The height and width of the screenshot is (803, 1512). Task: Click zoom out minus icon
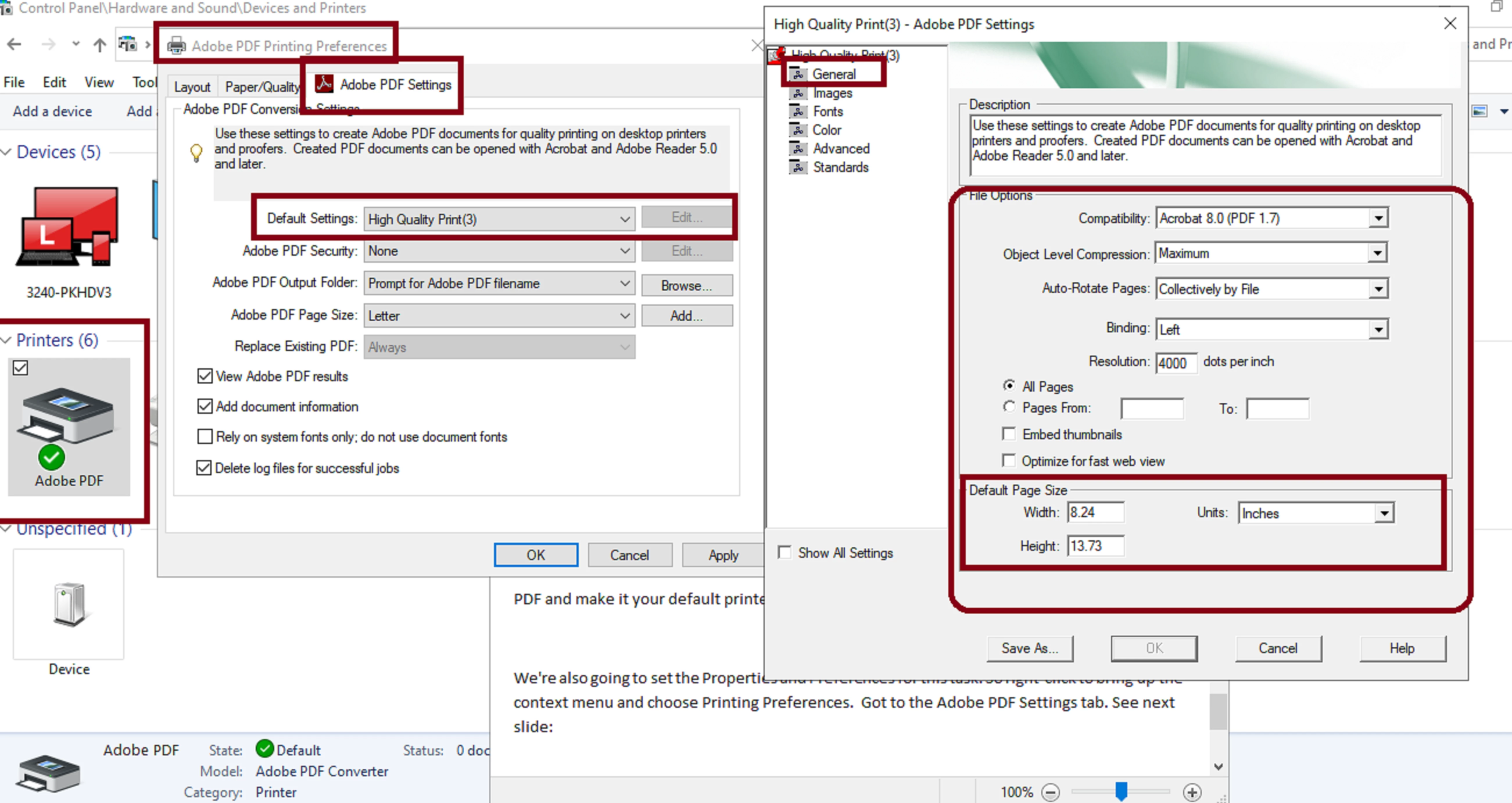click(1050, 792)
